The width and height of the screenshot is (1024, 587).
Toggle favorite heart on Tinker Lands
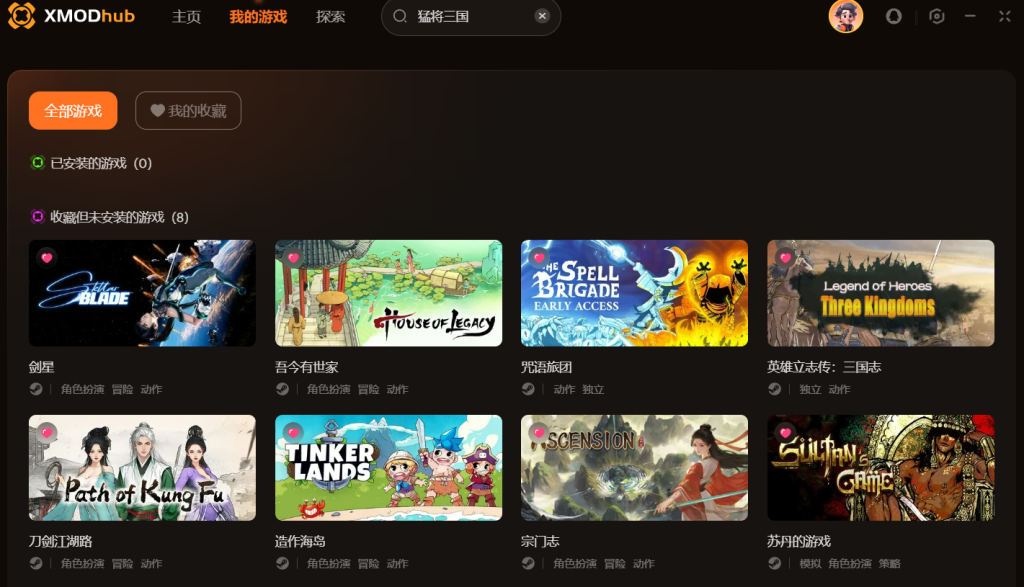pyautogui.click(x=293, y=432)
